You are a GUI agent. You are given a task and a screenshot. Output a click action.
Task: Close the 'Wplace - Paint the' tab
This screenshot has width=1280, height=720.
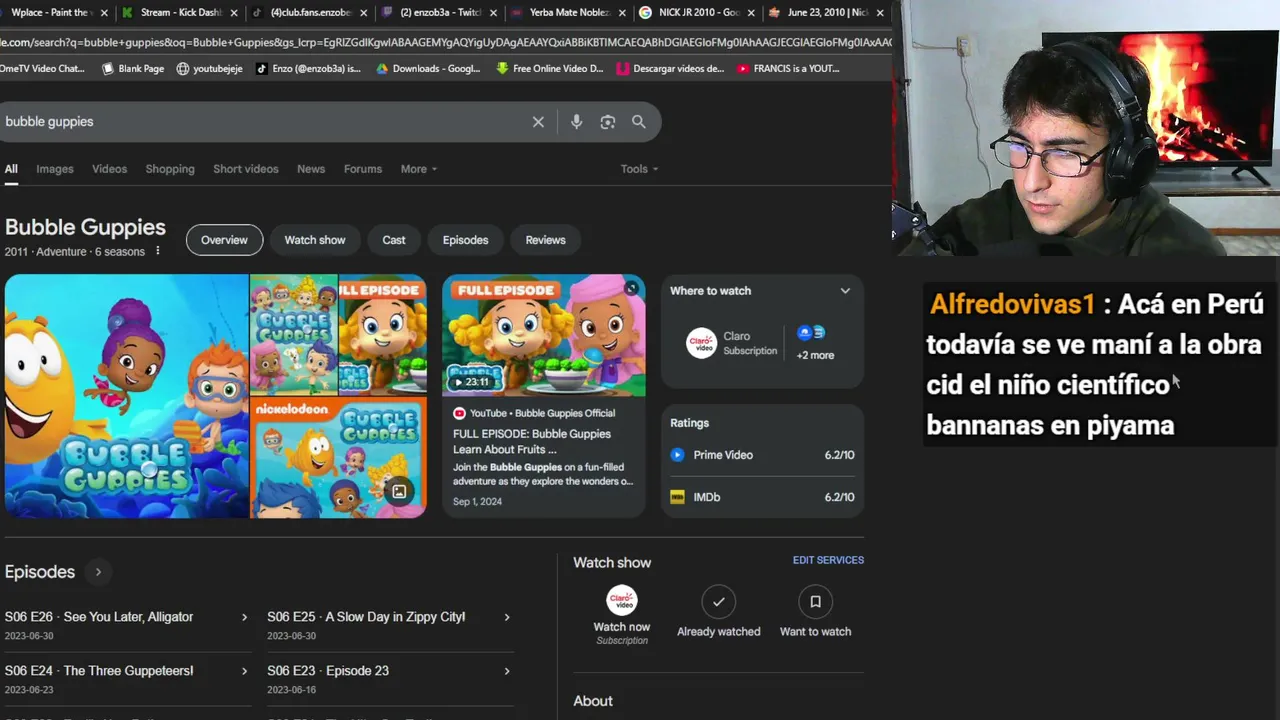click(x=105, y=13)
